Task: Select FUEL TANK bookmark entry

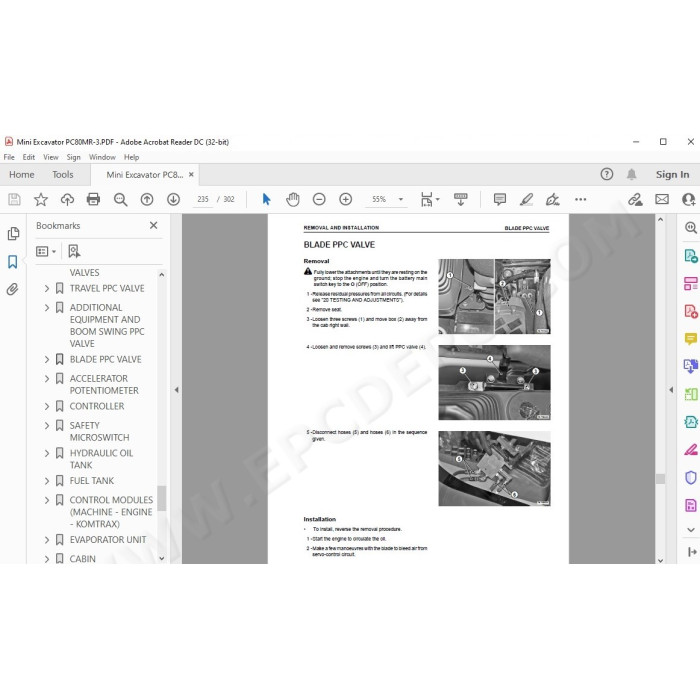Action: click(x=92, y=481)
